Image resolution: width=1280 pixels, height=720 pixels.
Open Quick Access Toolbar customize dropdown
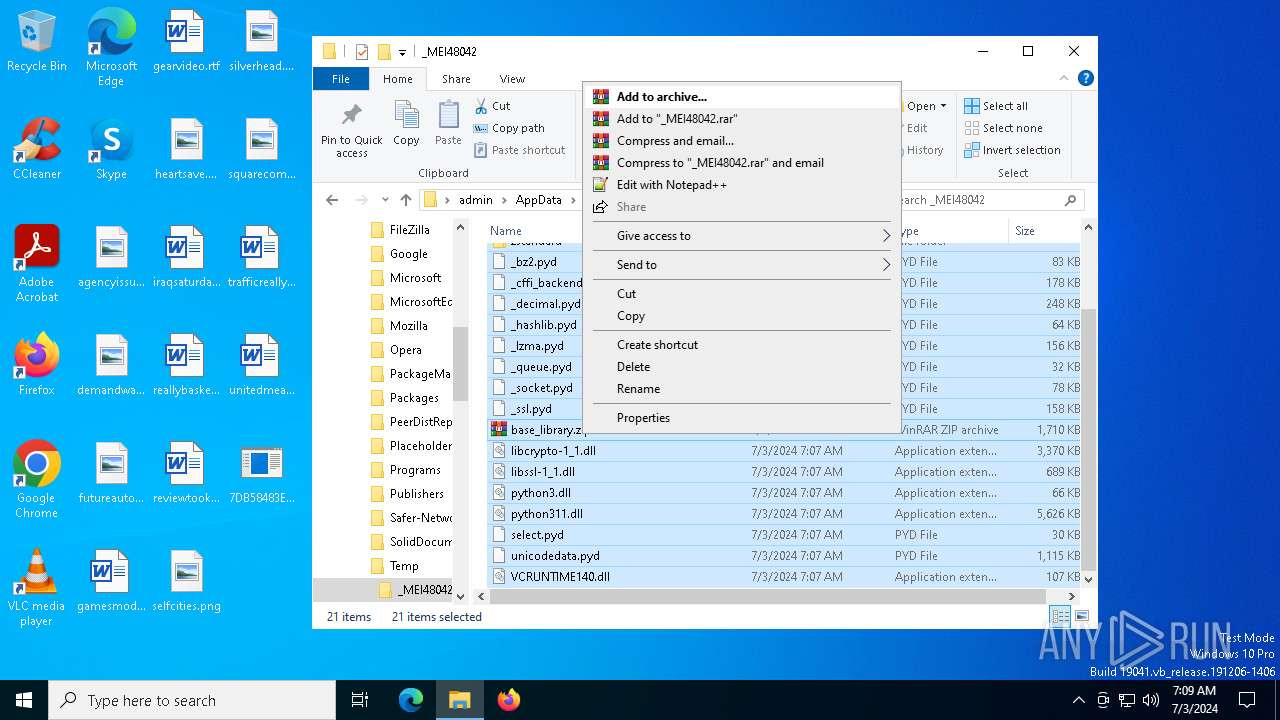point(402,52)
